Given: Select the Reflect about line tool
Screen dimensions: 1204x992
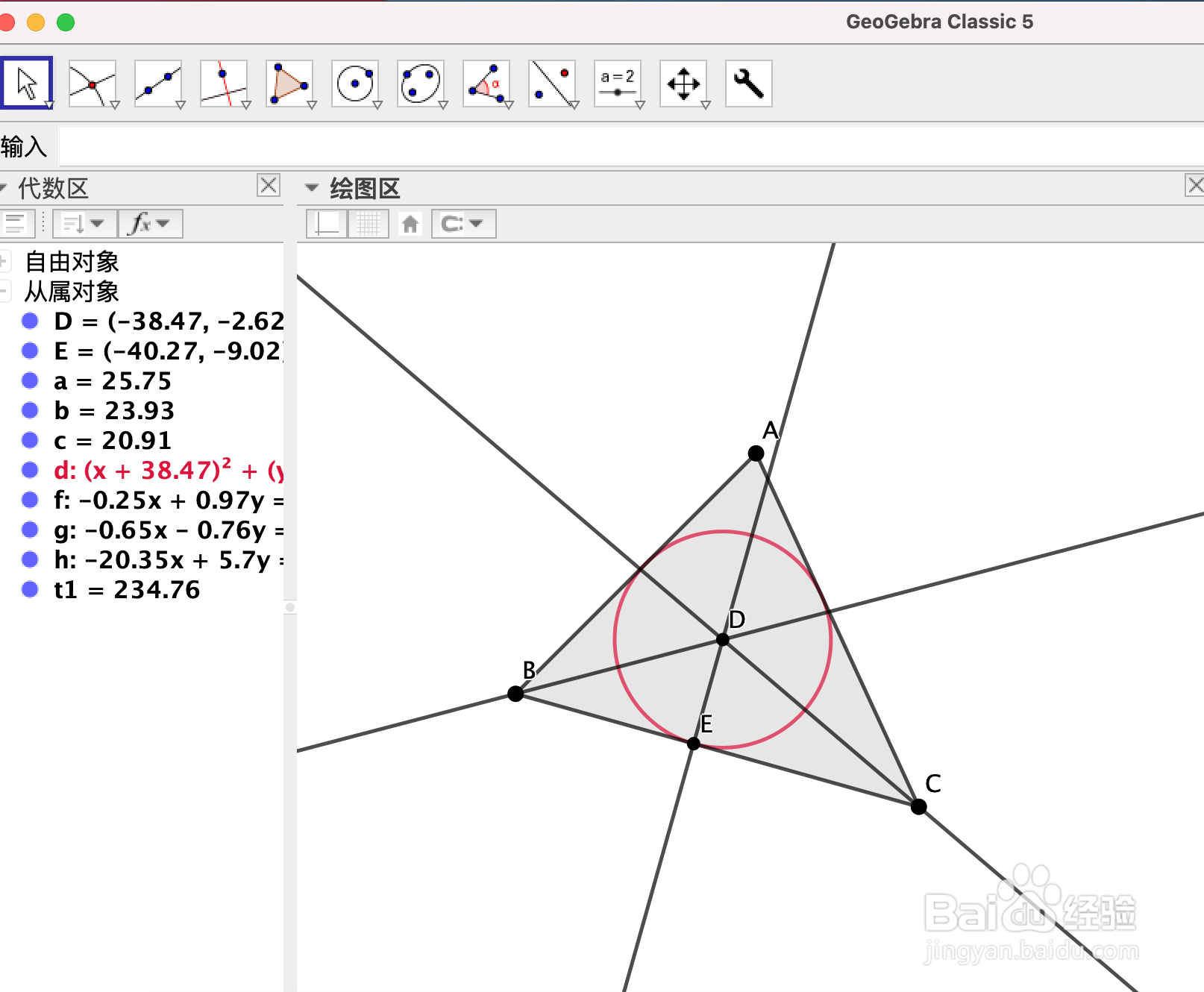Looking at the screenshot, I should (x=551, y=84).
